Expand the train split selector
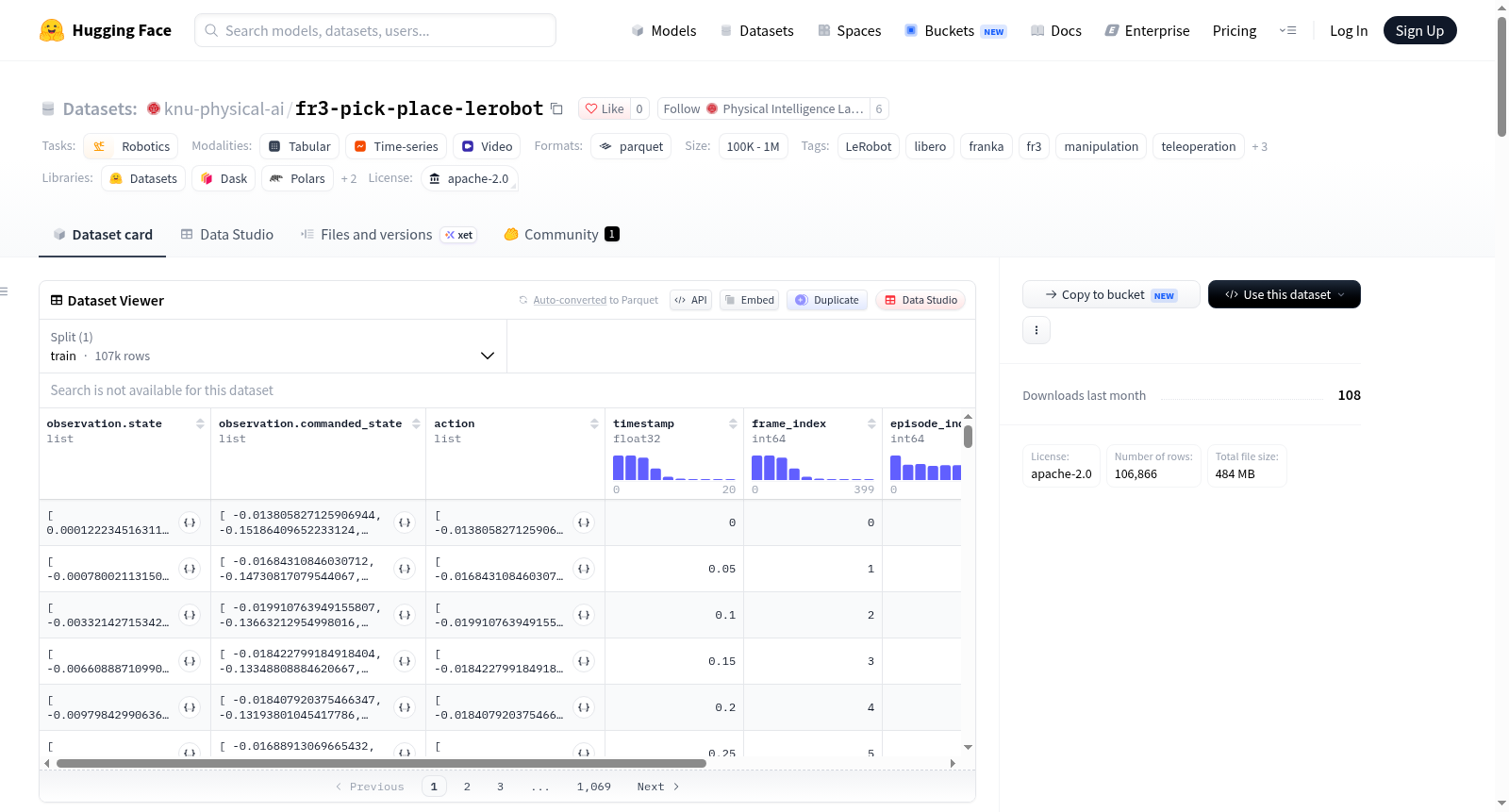Viewport: 1509px width, 812px height. coord(274,346)
